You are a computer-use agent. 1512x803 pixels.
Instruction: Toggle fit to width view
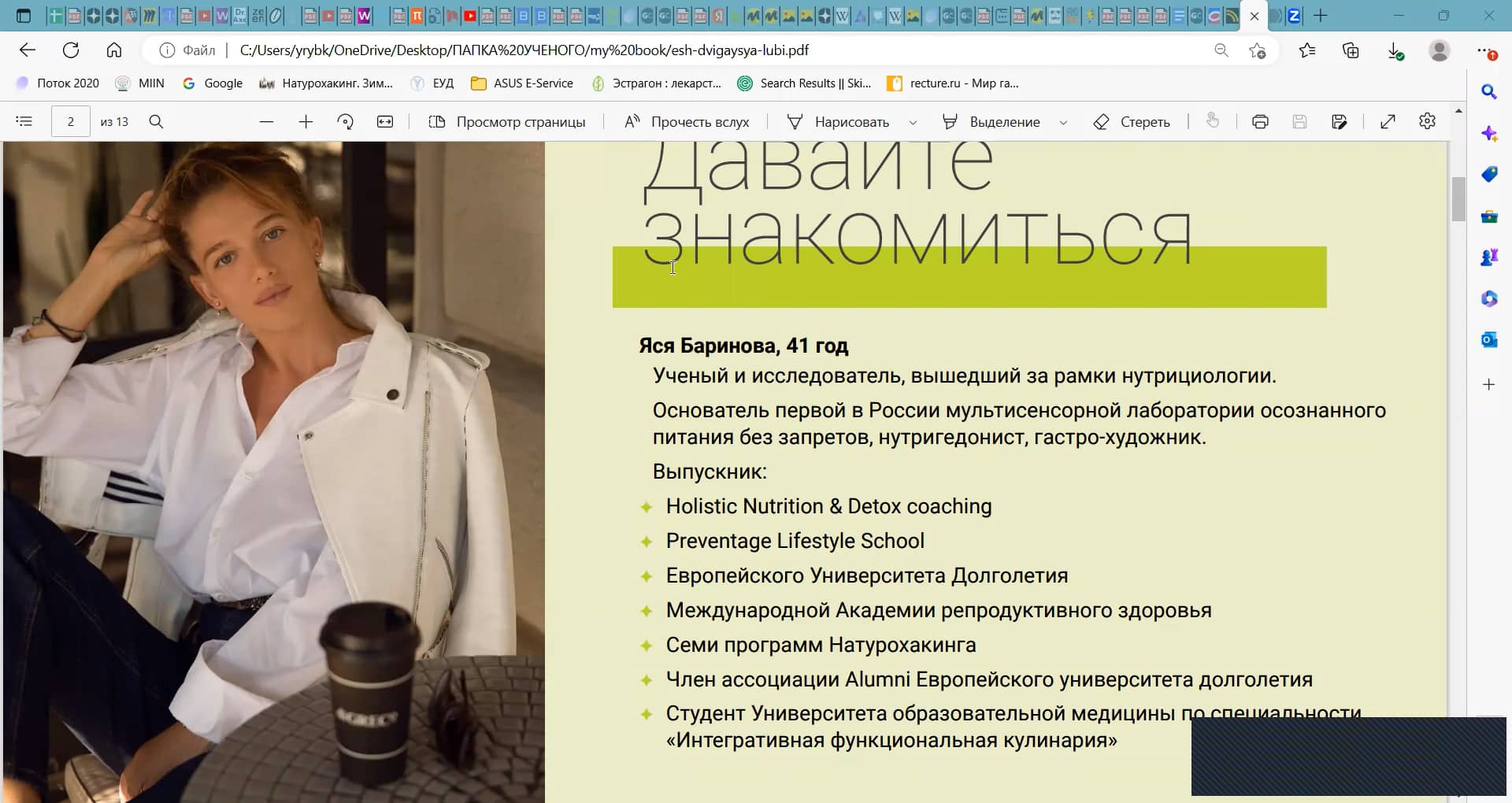pyautogui.click(x=385, y=122)
